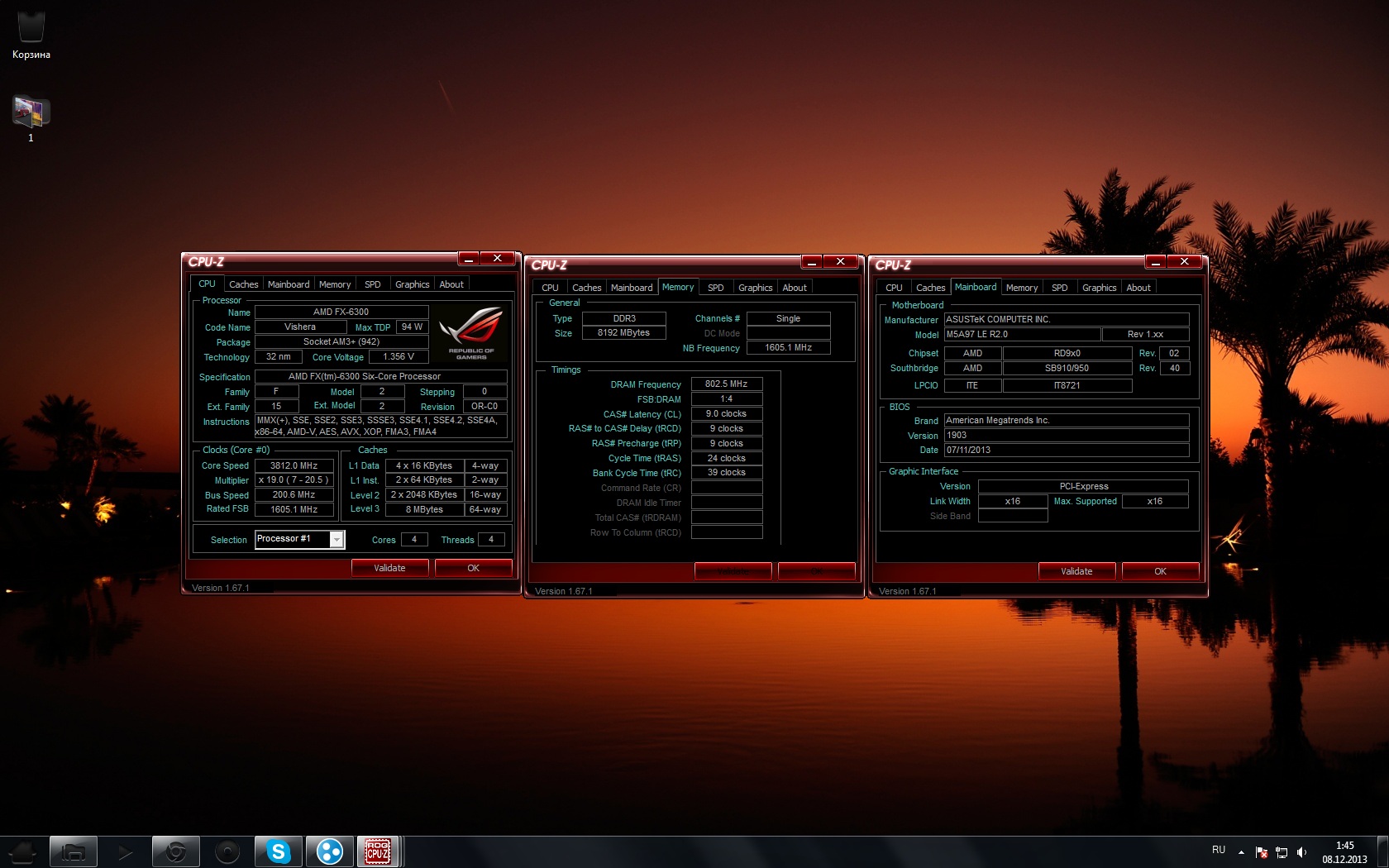Click the Bank Cycle Time value 39 clocks
Viewport: 1389px width, 868px height.
pyautogui.click(x=727, y=472)
